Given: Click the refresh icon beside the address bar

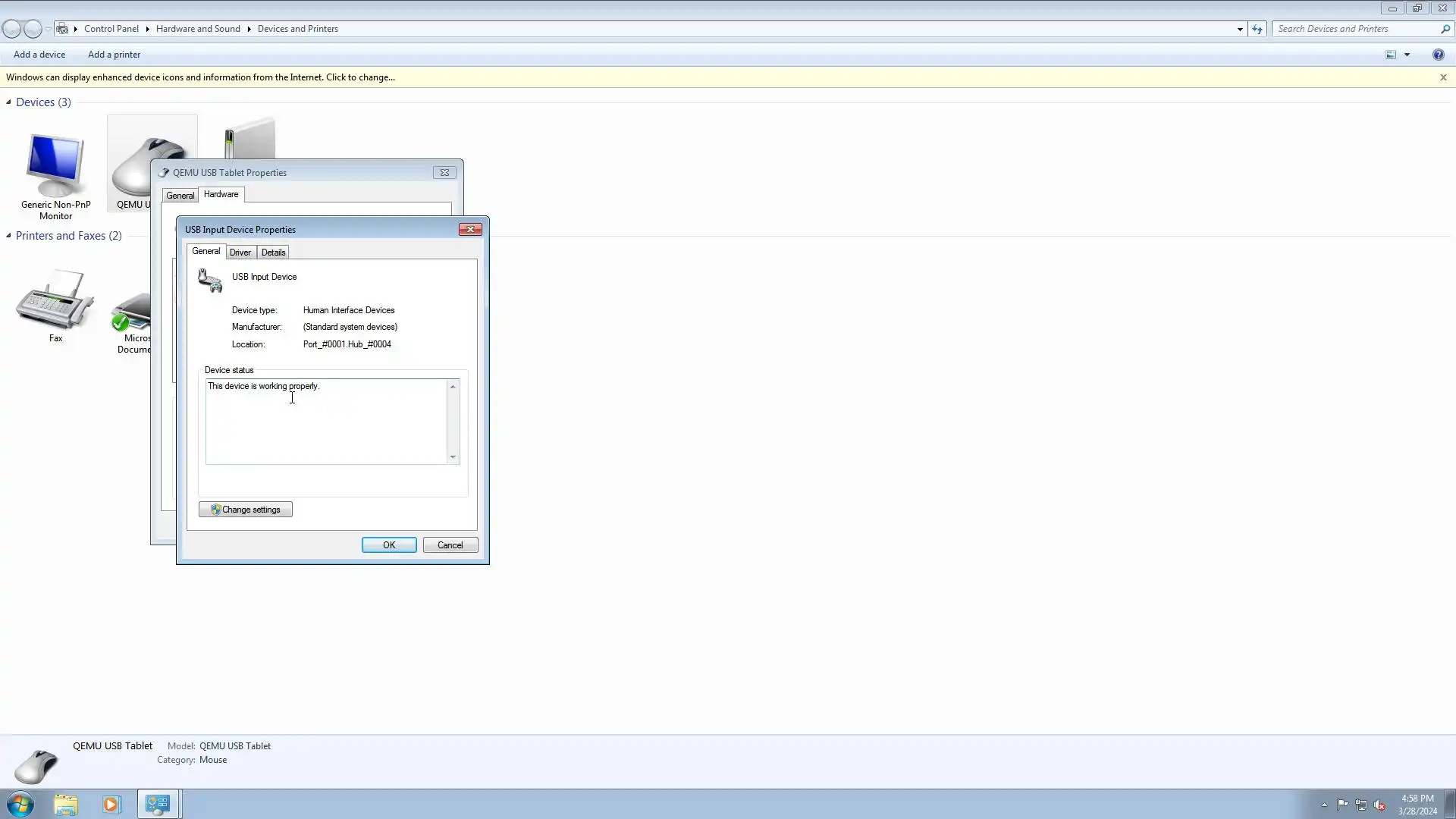Looking at the screenshot, I should tap(1257, 29).
